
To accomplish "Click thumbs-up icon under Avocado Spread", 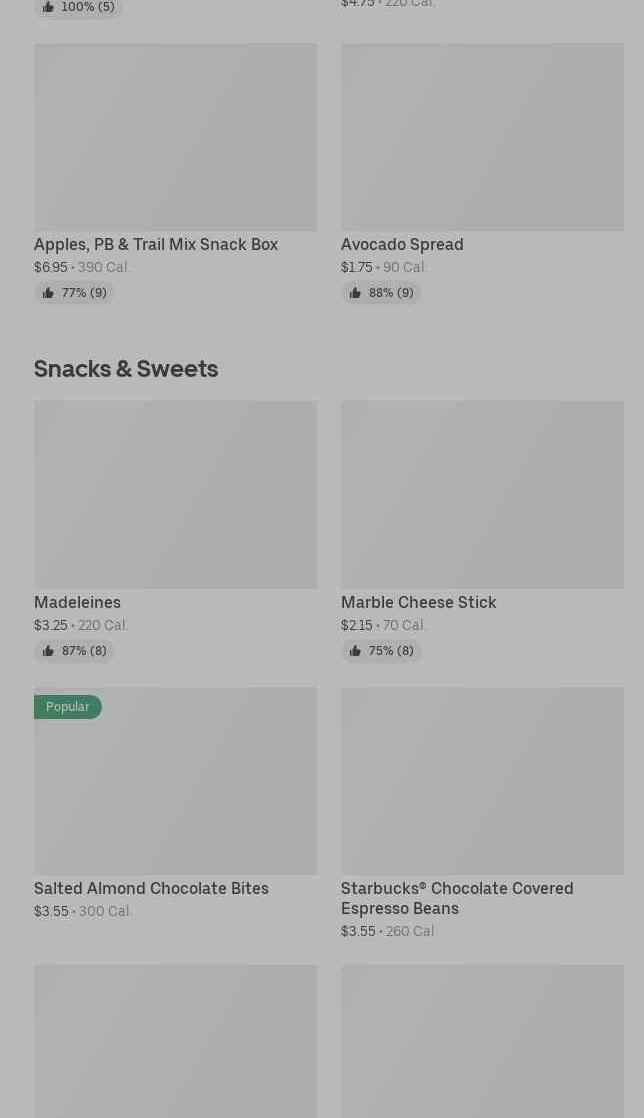I will [355, 293].
